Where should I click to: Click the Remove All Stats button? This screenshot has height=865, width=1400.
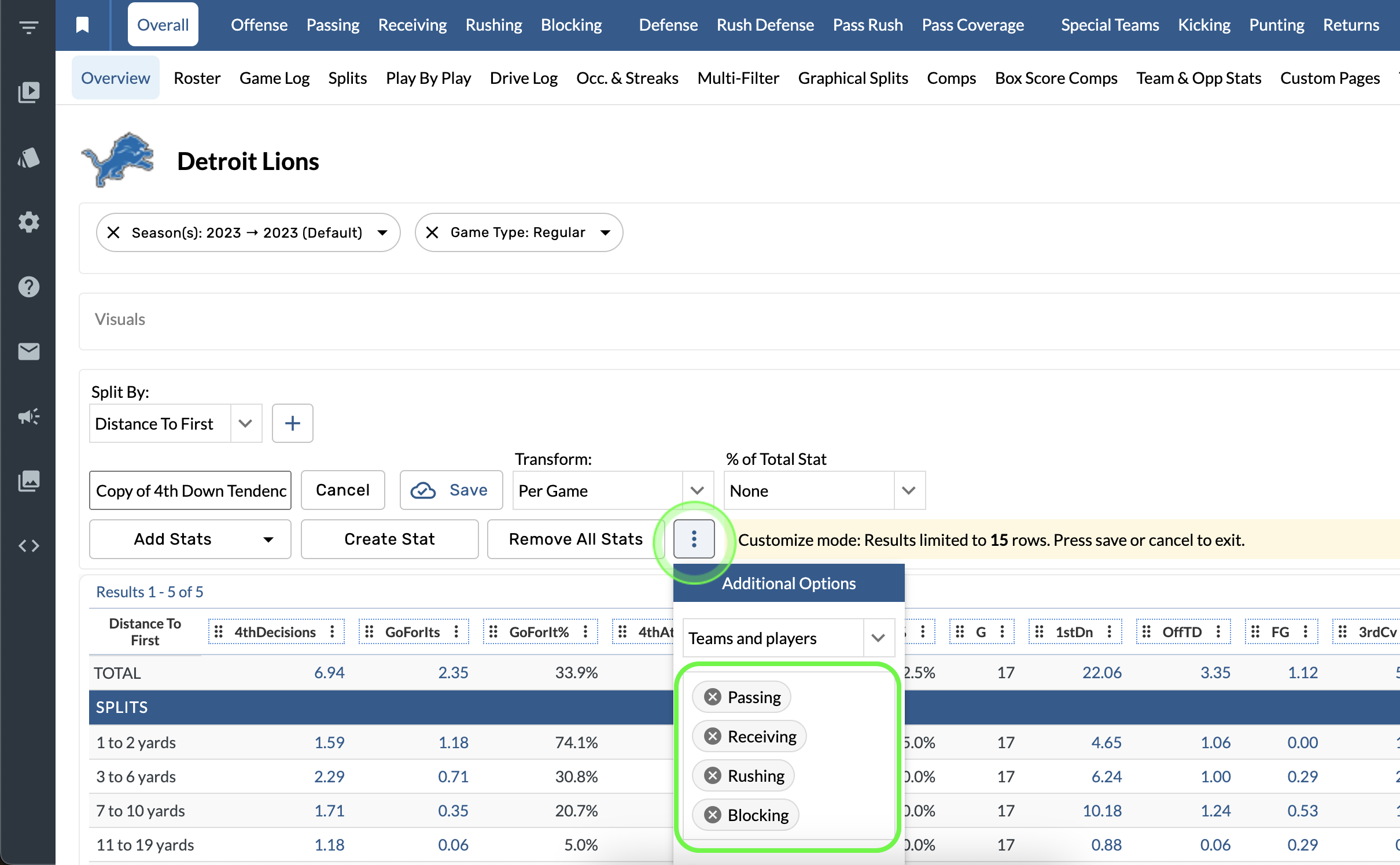click(x=574, y=538)
